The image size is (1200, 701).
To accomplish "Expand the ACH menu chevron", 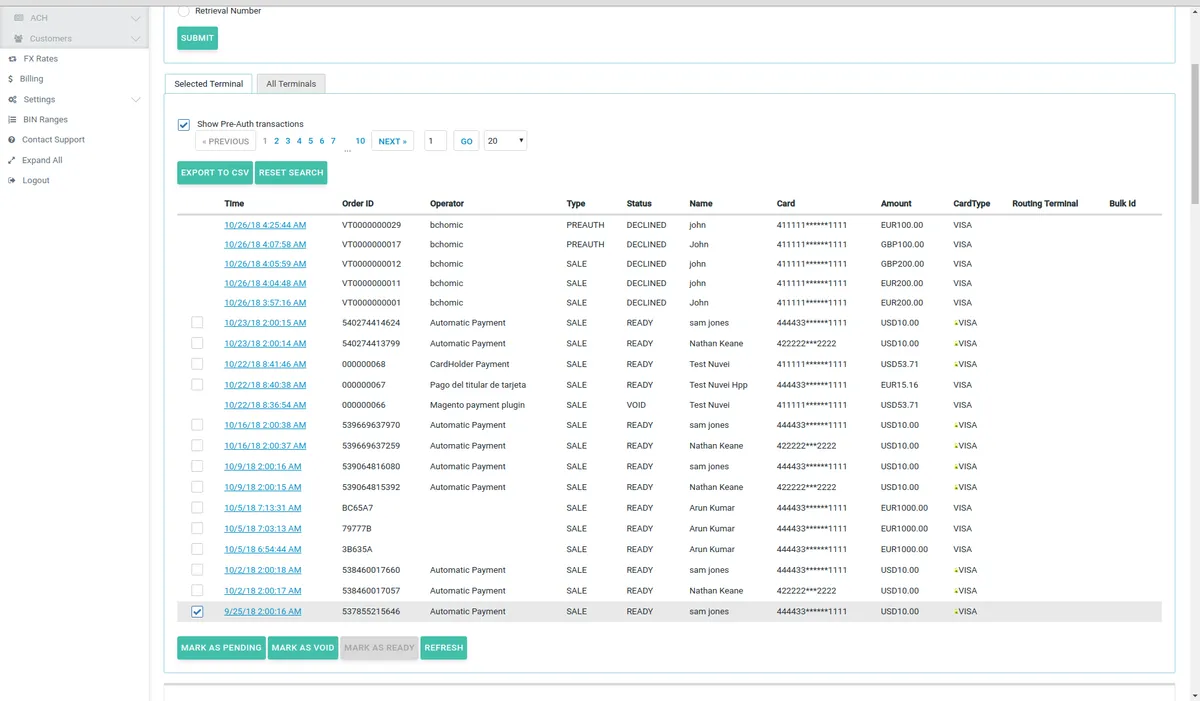I will [136, 18].
